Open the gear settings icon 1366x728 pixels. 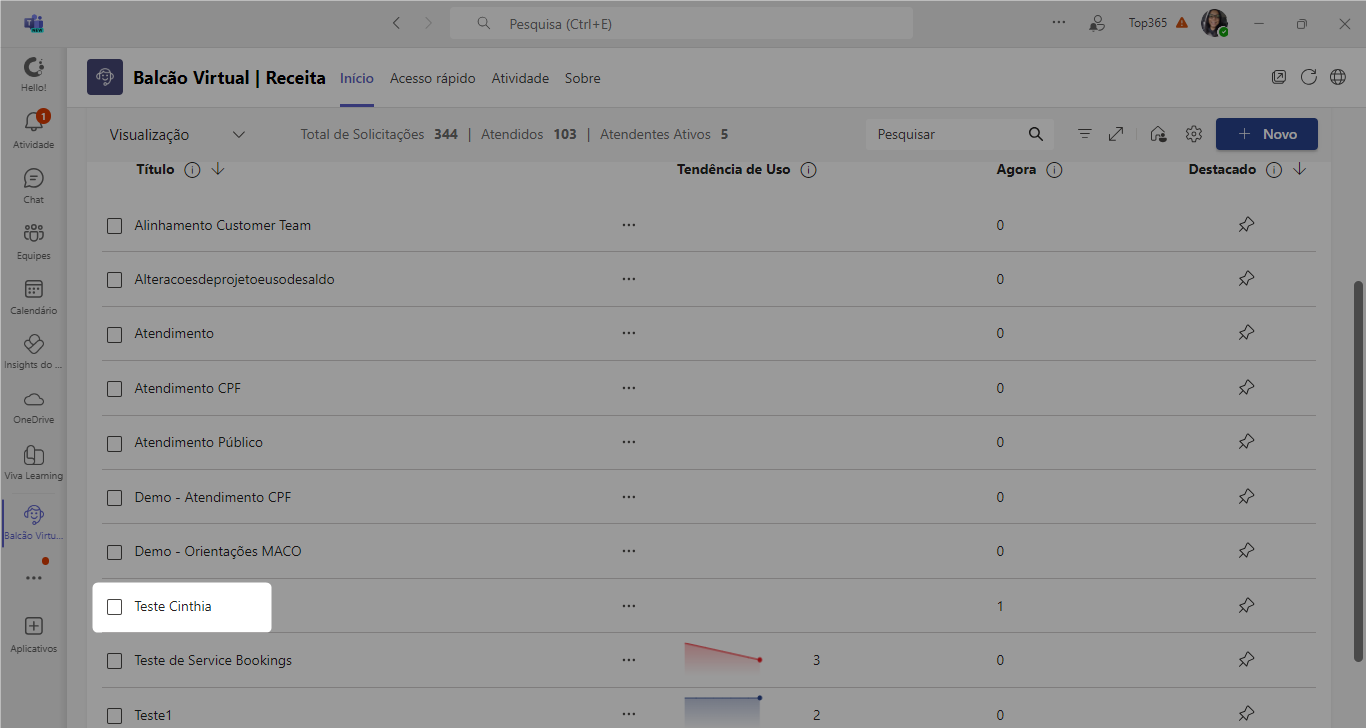pos(1193,134)
